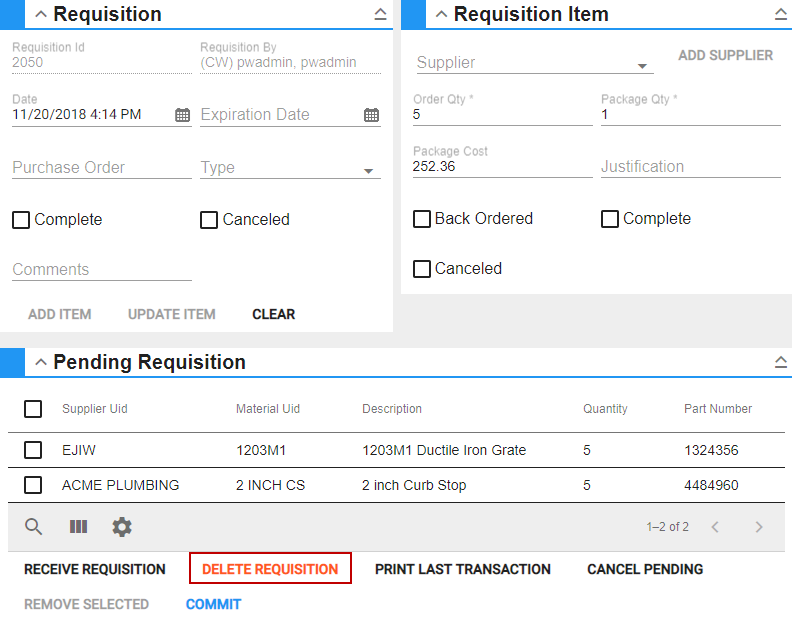
Task: Open grid settings gear icon
Action: click(x=122, y=527)
